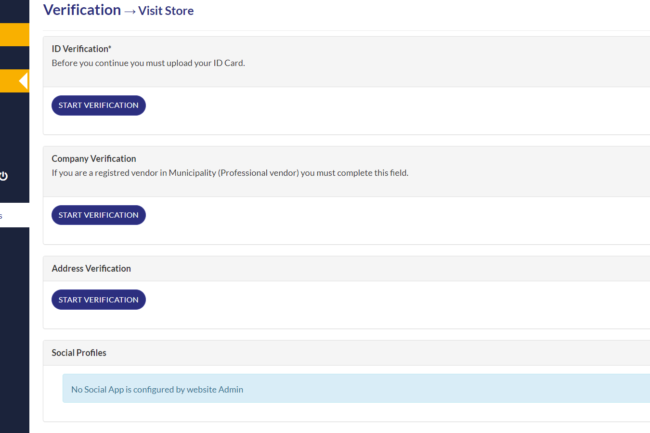
Task: Click the ID Verification section header
Action: (x=81, y=48)
